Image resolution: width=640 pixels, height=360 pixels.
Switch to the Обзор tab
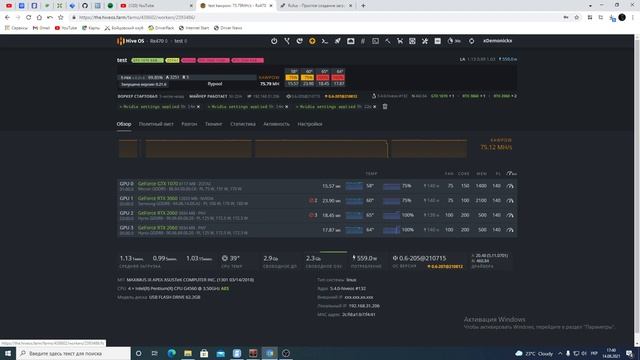coord(124,124)
